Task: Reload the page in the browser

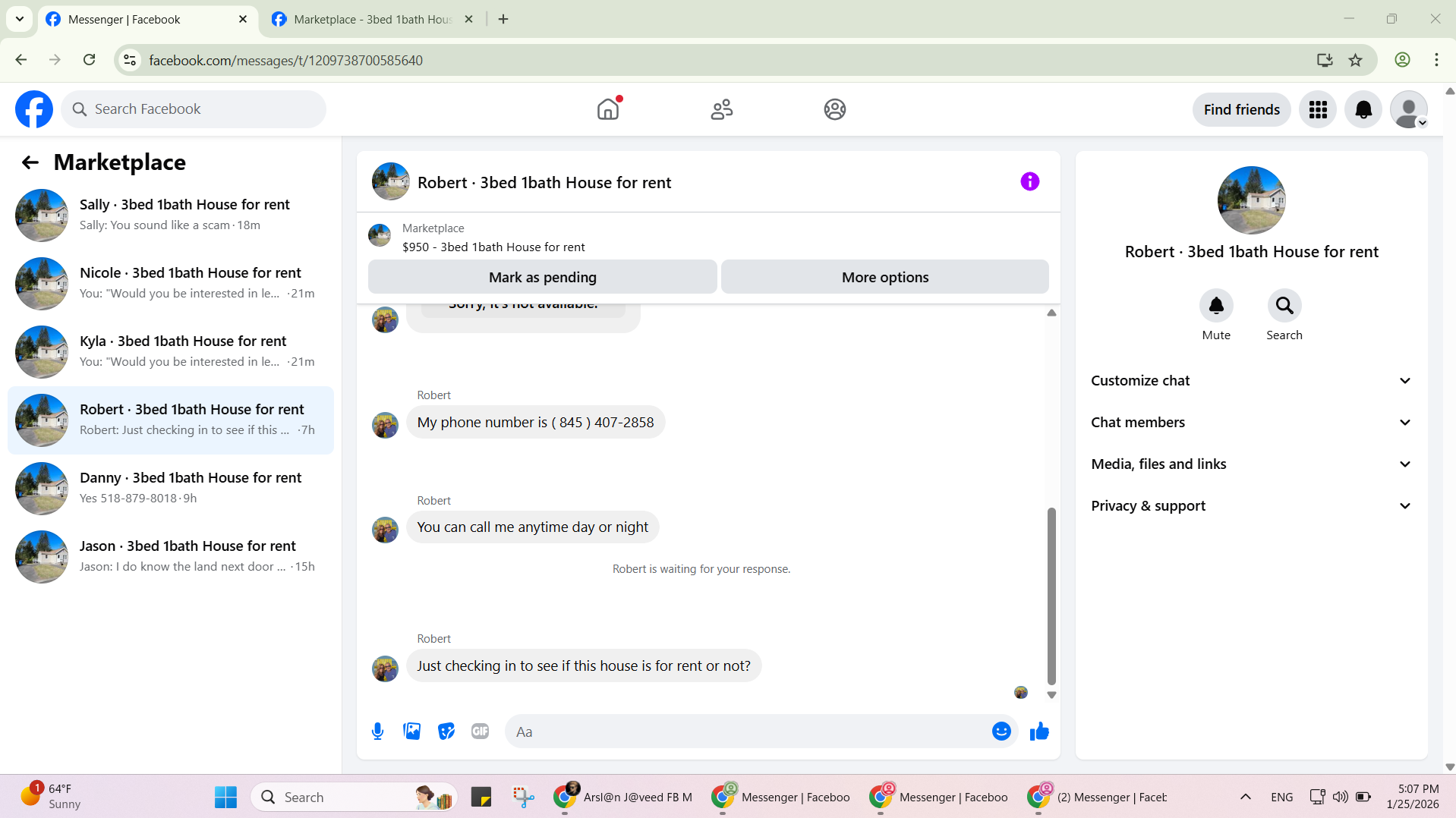Action: tap(90, 60)
